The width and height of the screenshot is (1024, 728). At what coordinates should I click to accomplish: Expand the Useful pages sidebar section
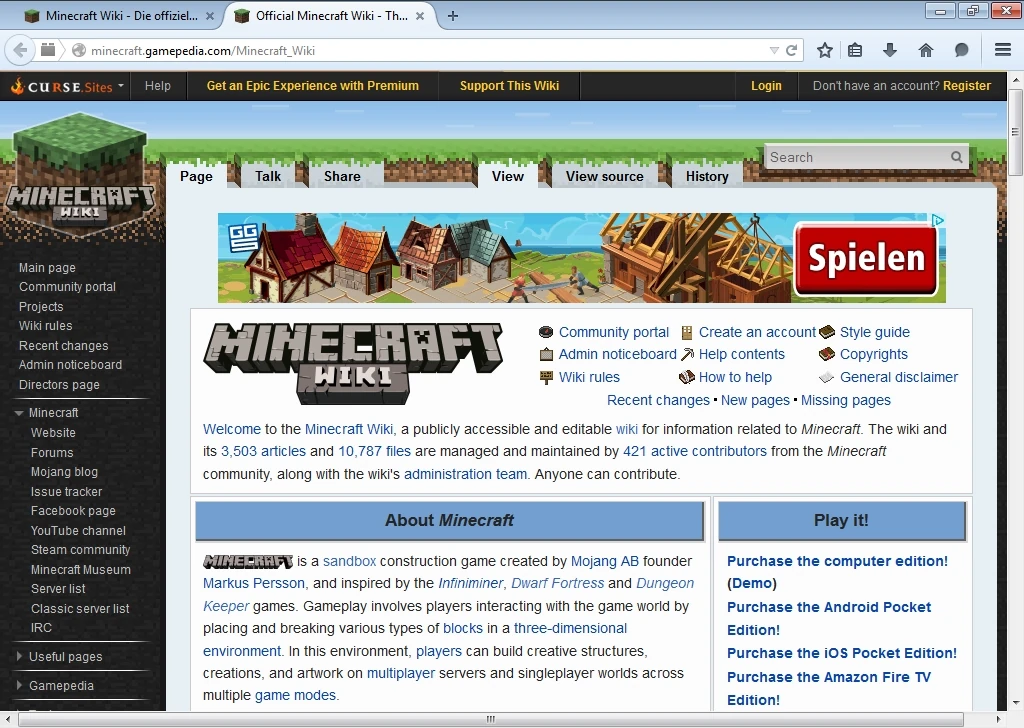pos(19,656)
